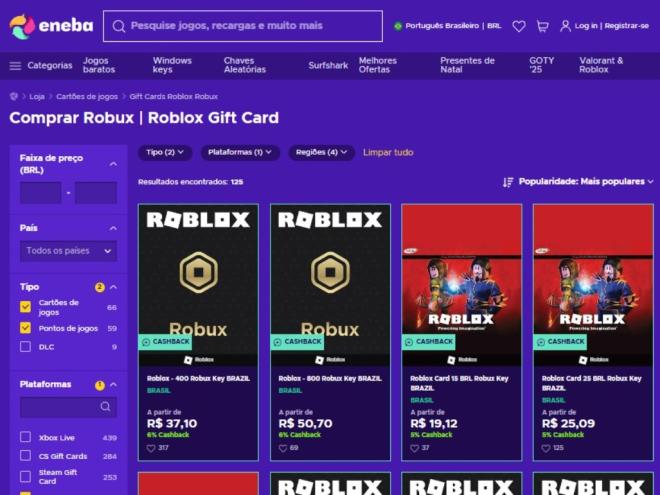Select the Jogos baratos menu item
660x495 pixels.
pos(99,65)
